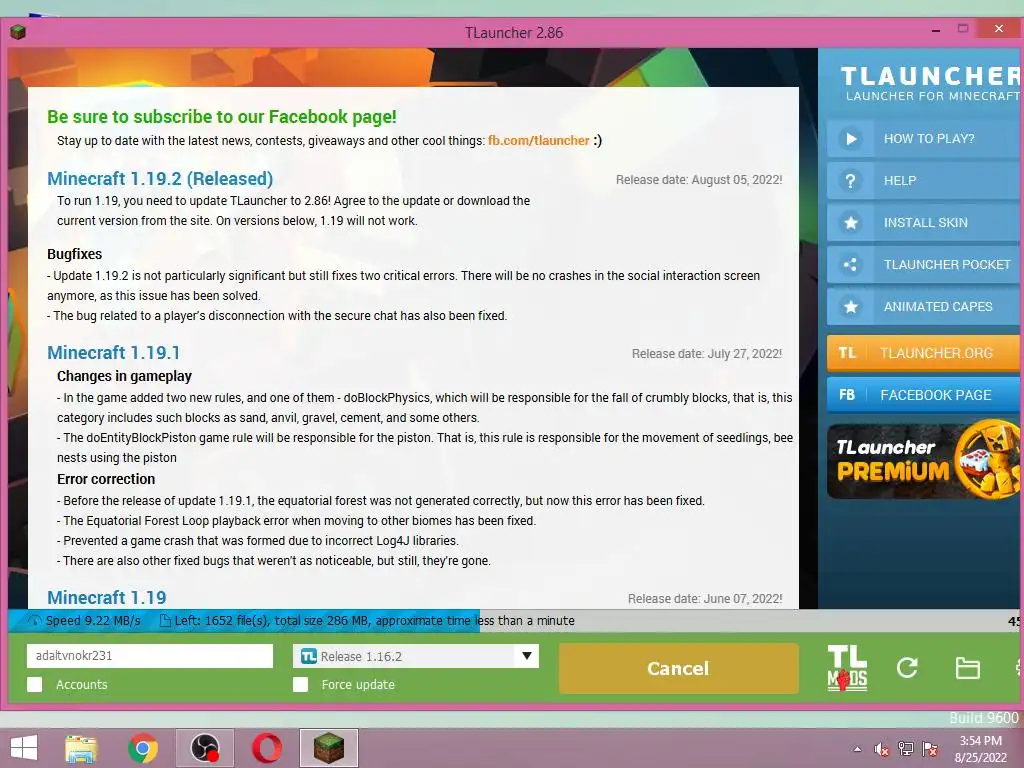Screen dimensions: 1024x768
Task: Open the HELP menu item
Action: [x=923, y=180]
